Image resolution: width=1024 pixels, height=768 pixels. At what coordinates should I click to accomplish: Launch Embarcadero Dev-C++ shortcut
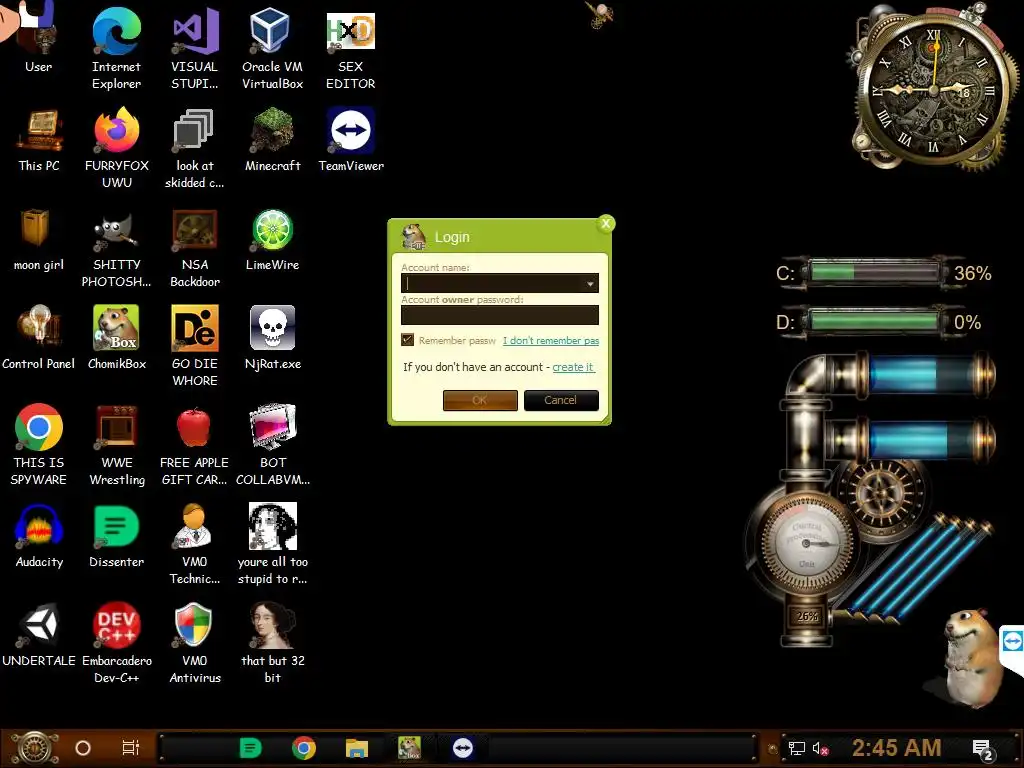pos(116,643)
